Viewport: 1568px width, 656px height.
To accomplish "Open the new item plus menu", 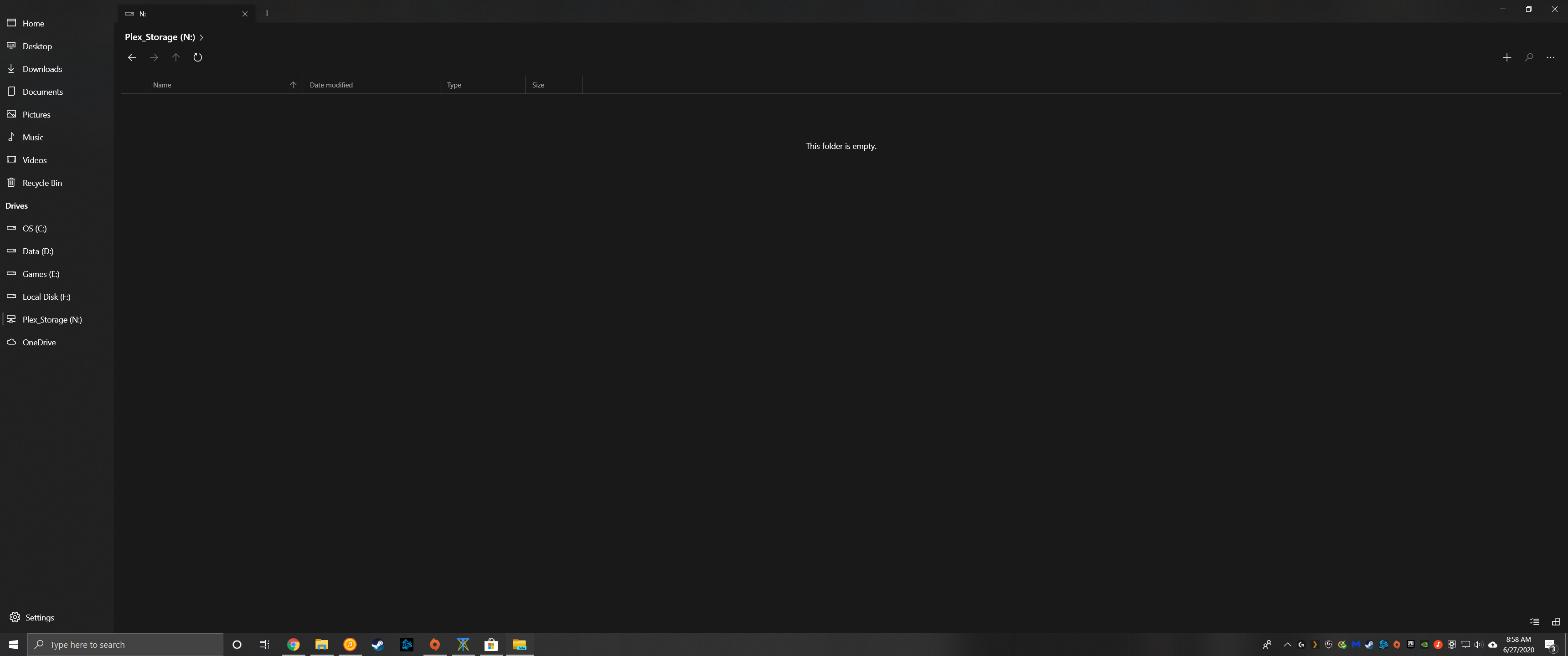I will (1506, 57).
